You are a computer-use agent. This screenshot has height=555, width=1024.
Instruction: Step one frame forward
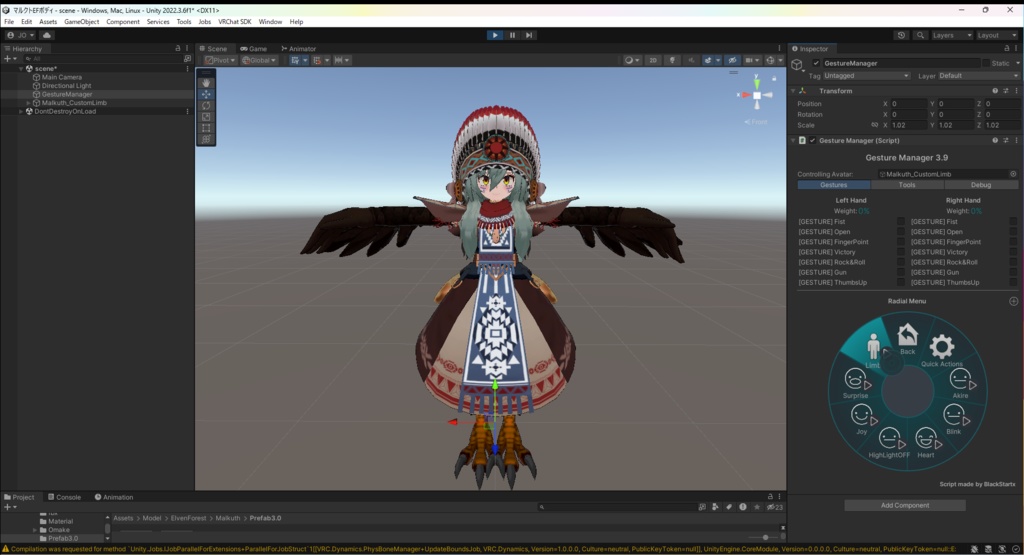coord(529,35)
